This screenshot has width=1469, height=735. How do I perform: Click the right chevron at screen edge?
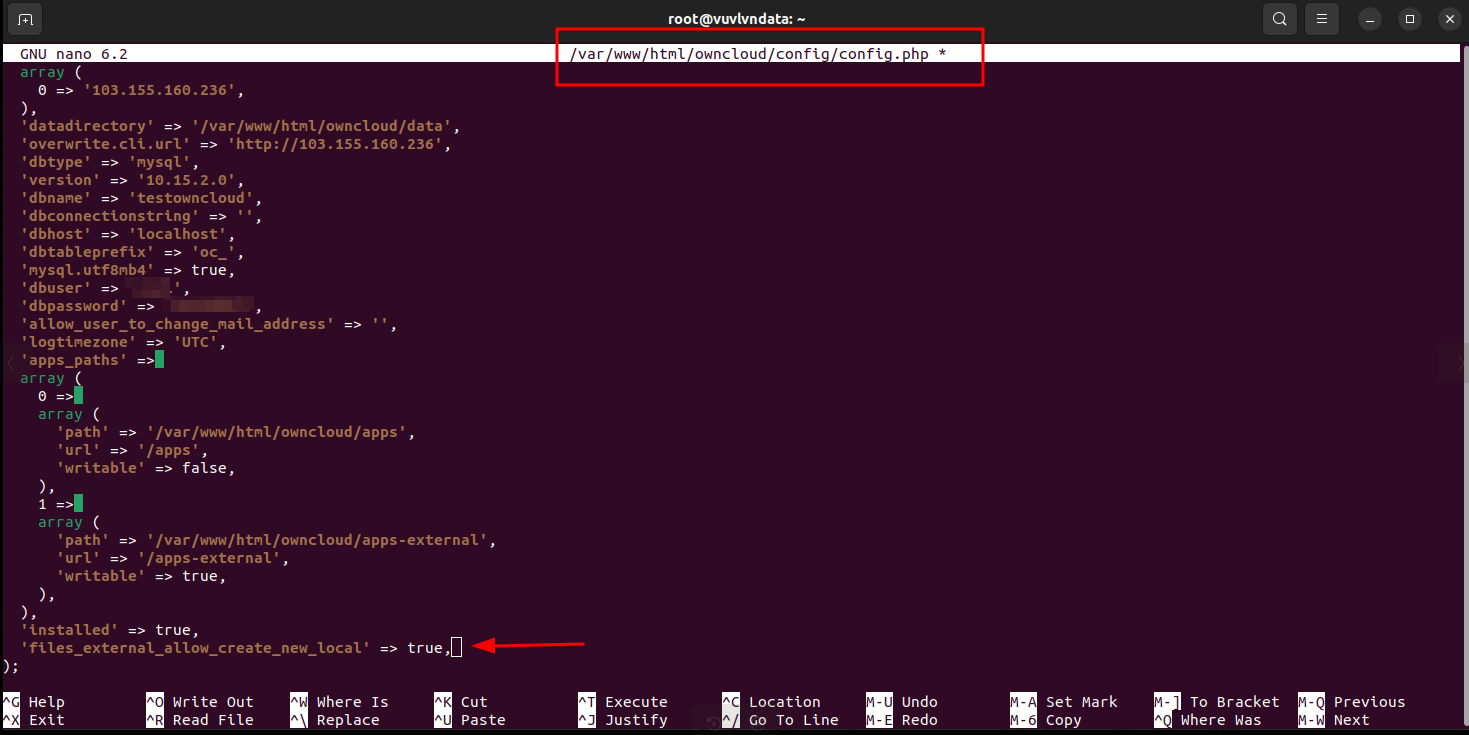point(1457,362)
